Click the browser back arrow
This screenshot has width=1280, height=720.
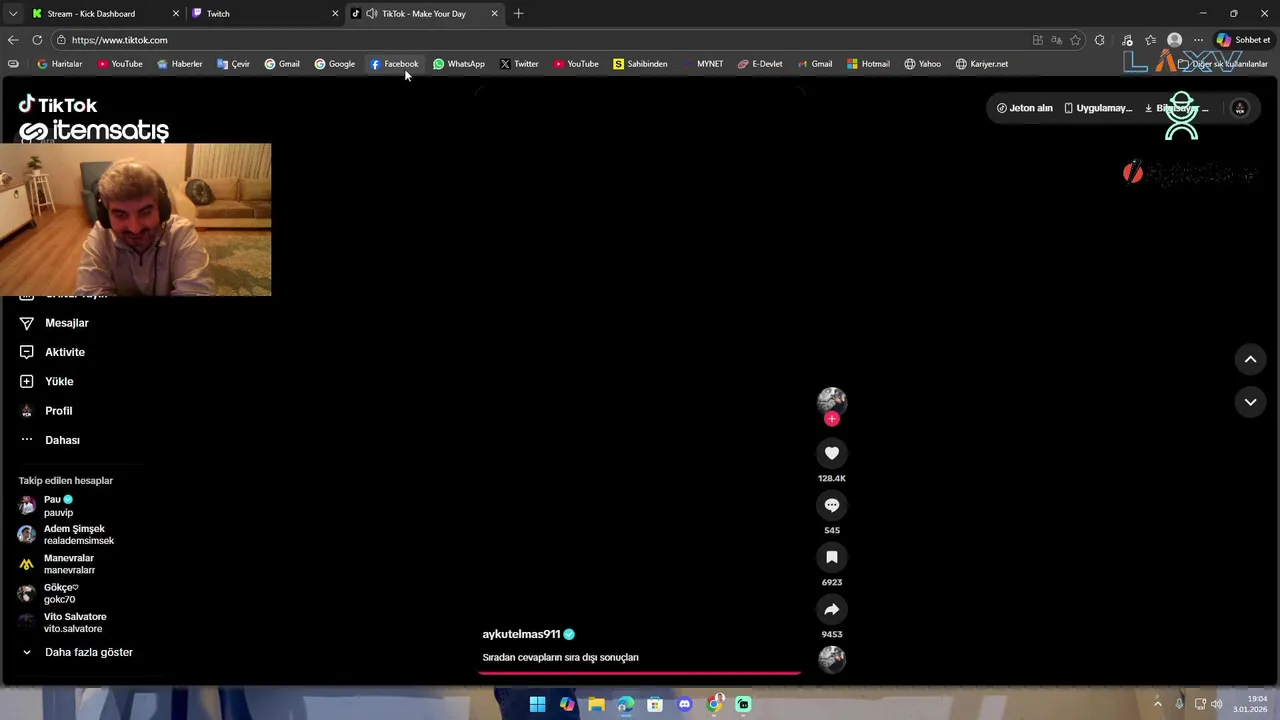(x=12, y=40)
